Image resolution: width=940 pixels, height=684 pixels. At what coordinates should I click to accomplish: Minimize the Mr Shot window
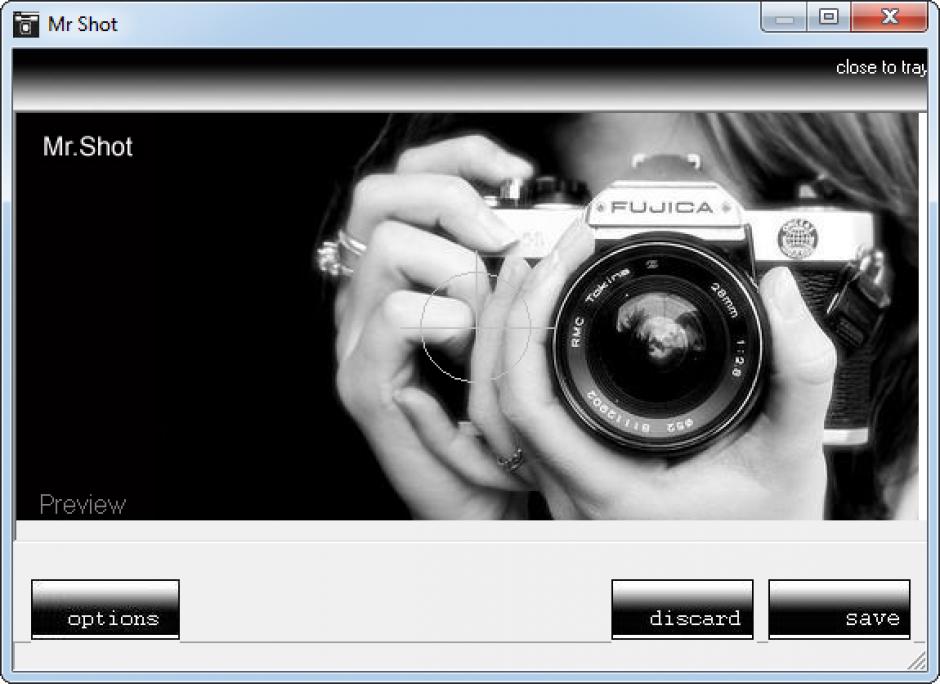tap(784, 17)
